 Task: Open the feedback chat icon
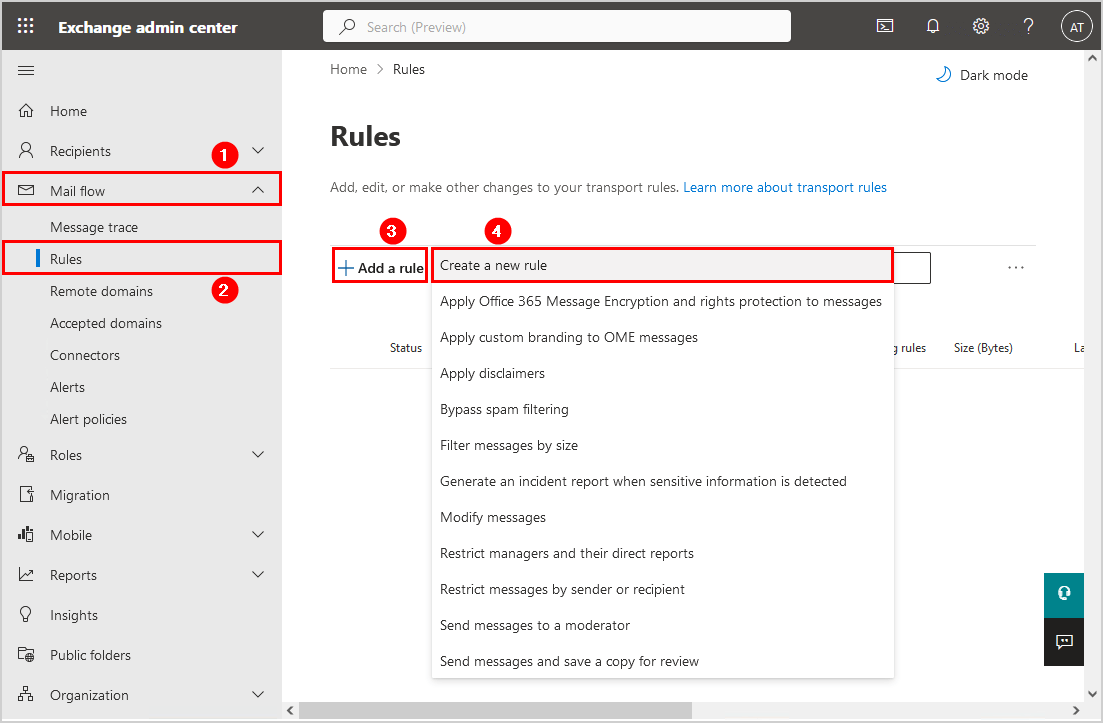[1064, 641]
